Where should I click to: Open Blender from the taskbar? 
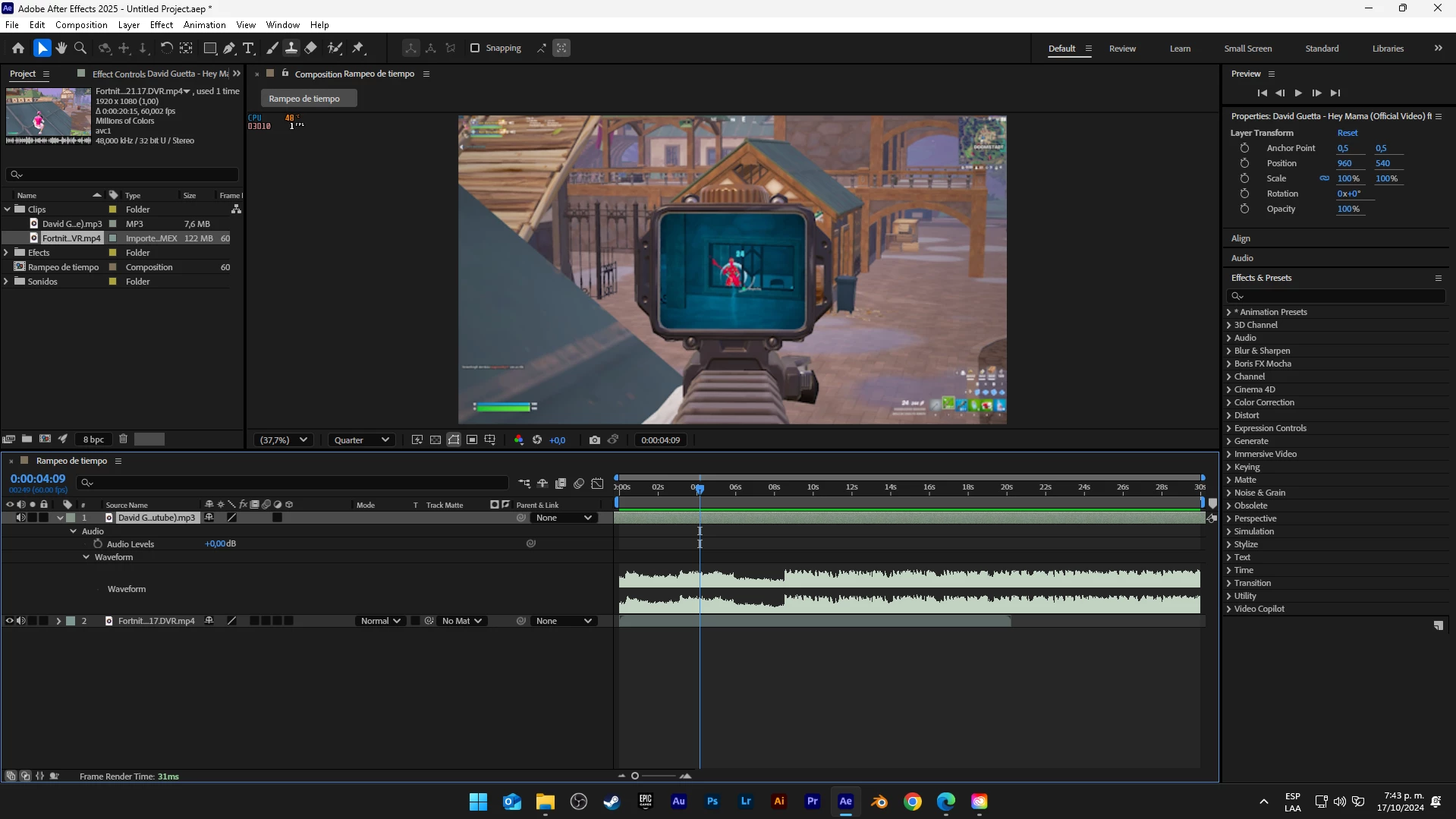pos(879,802)
